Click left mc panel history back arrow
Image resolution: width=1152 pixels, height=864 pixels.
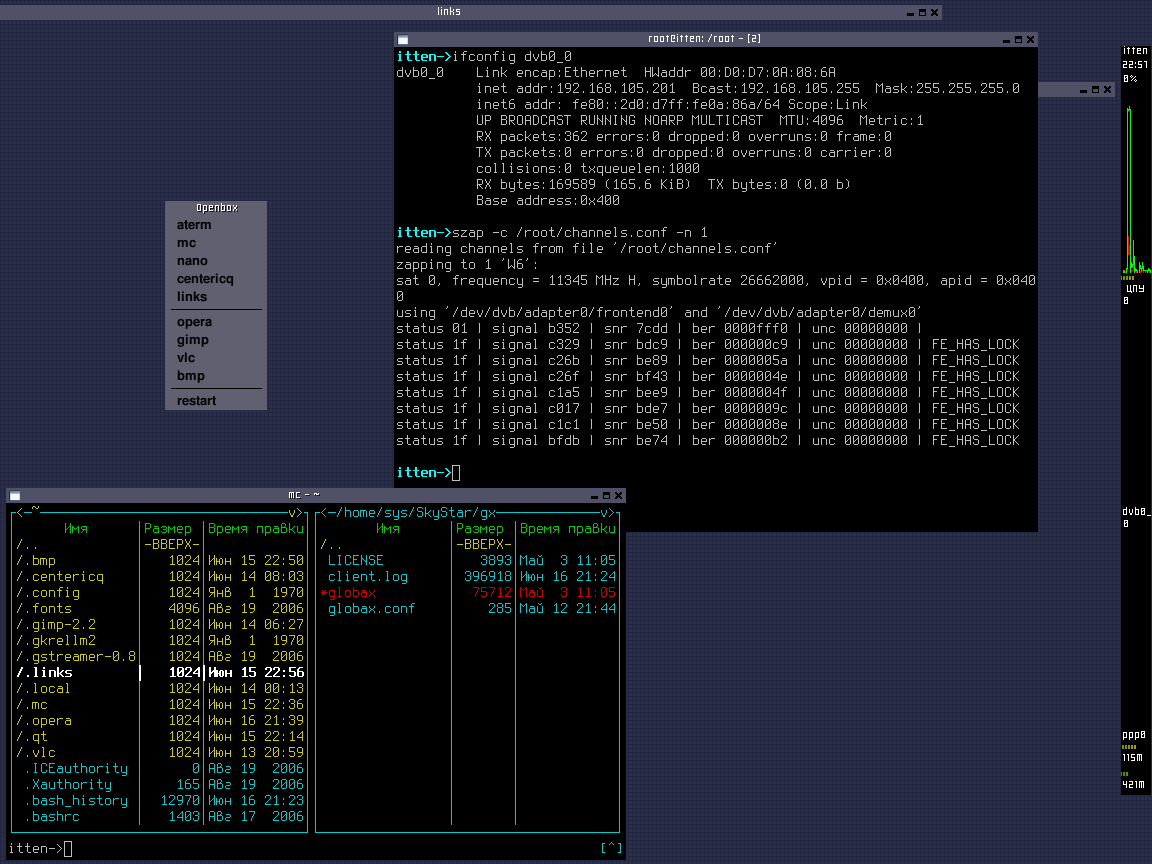tap(19, 512)
